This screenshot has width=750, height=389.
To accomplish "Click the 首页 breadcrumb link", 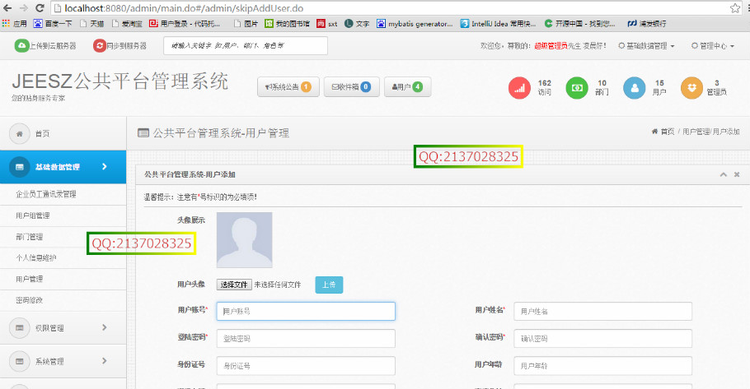I will (663, 131).
